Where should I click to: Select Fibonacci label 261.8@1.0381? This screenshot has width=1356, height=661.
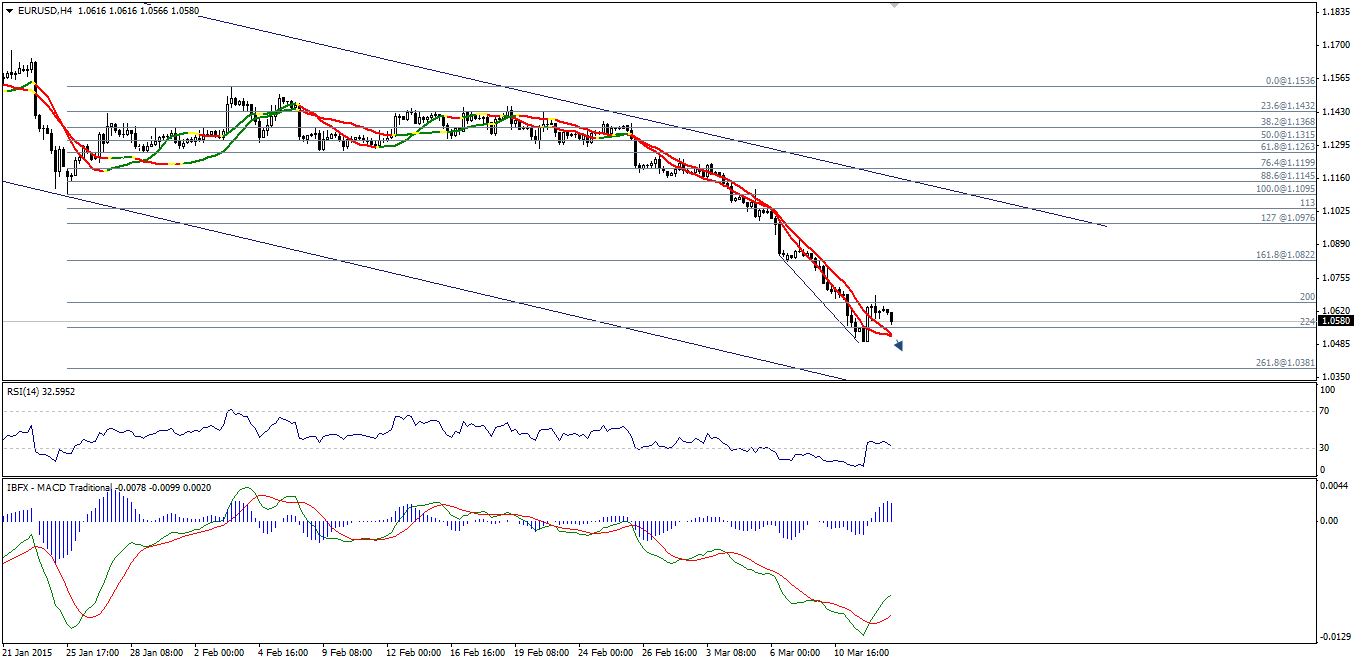(x=1285, y=363)
